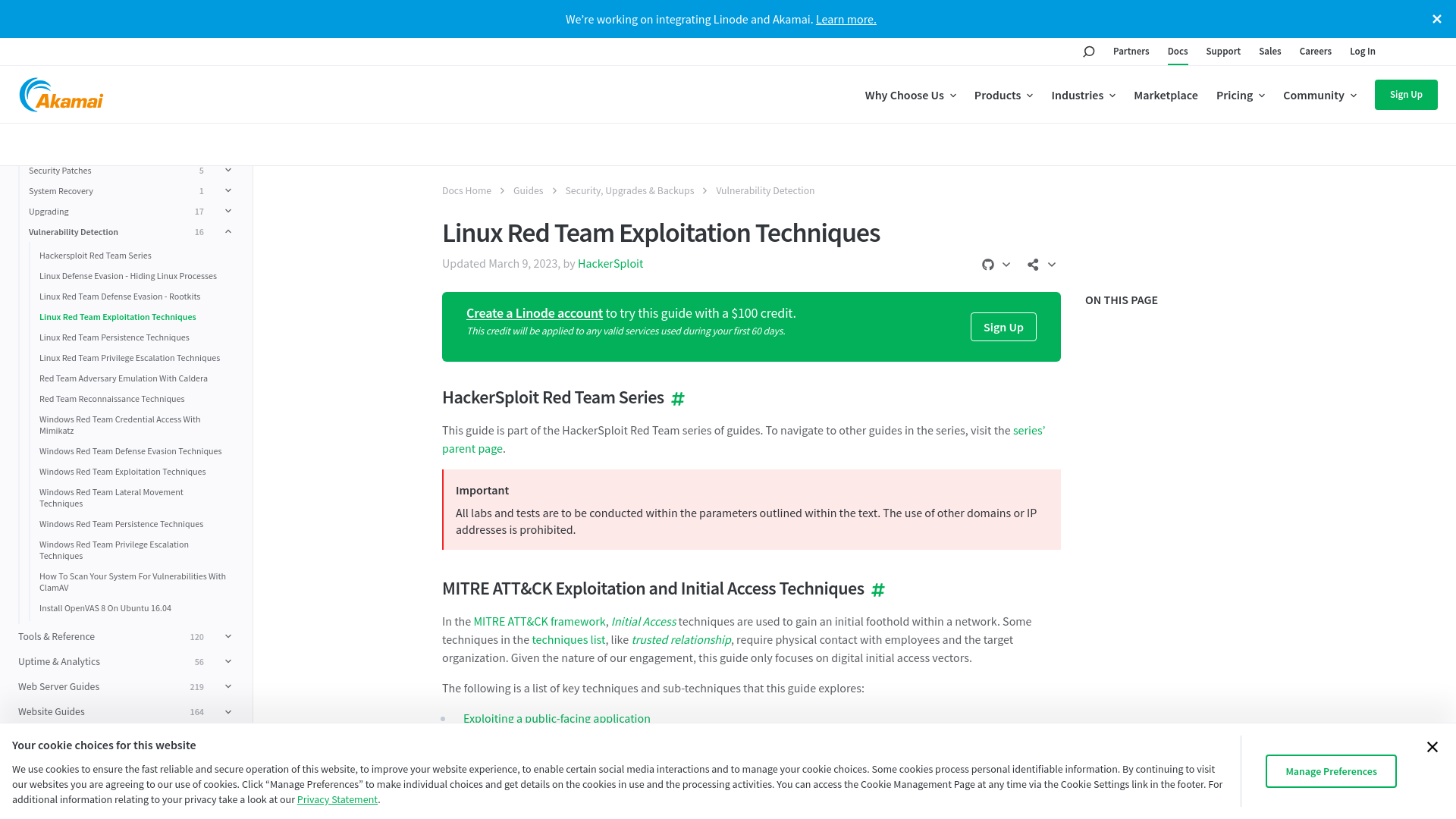The width and height of the screenshot is (1456, 819).
Task: Expand the System Recovery section chevron
Action: 228,191
